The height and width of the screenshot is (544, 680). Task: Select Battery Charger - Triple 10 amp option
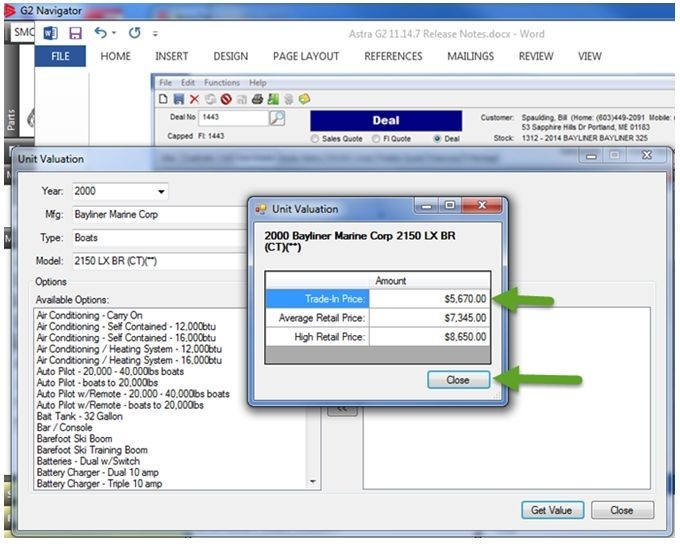[100, 484]
